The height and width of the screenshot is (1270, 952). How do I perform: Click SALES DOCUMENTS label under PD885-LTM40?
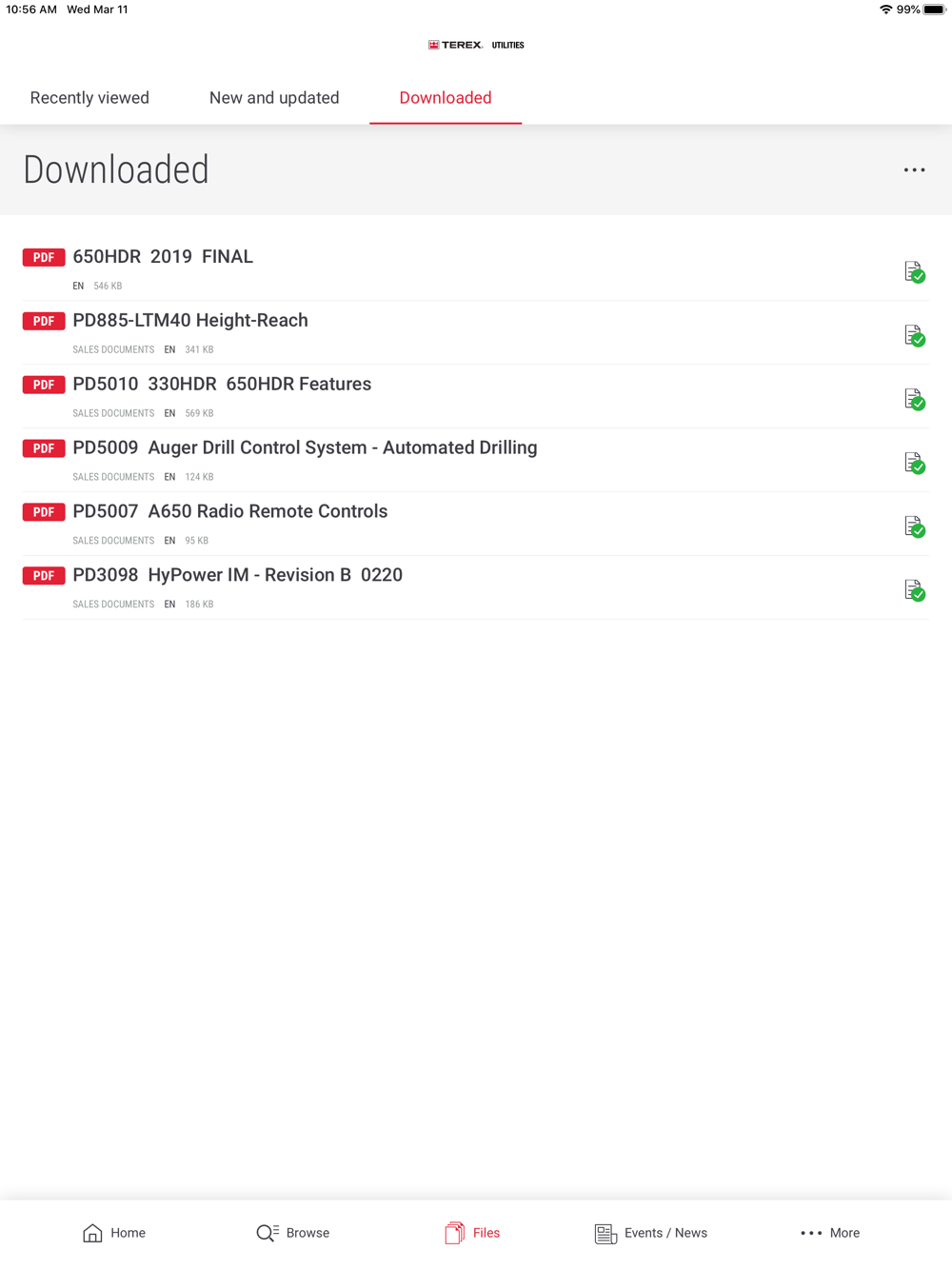click(113, 349)
